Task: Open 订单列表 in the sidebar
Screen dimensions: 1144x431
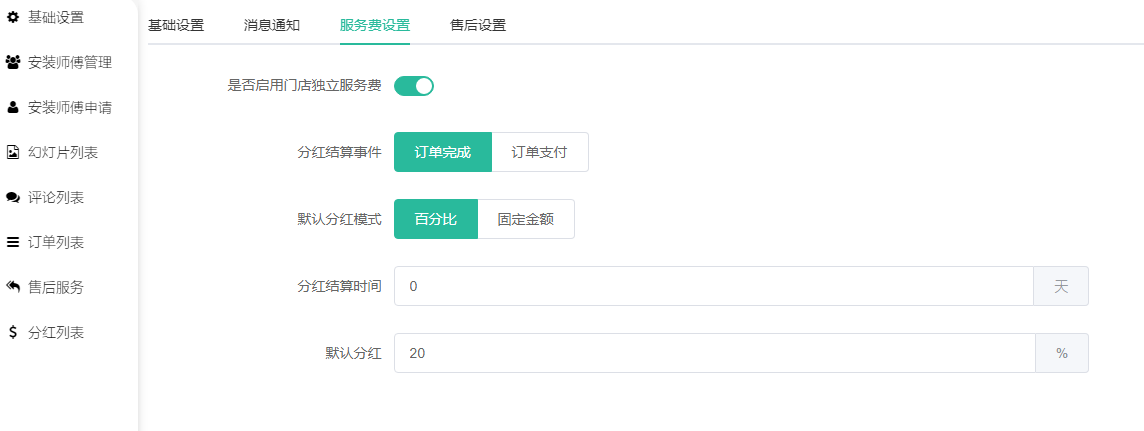Action: [x=56, y=242]
